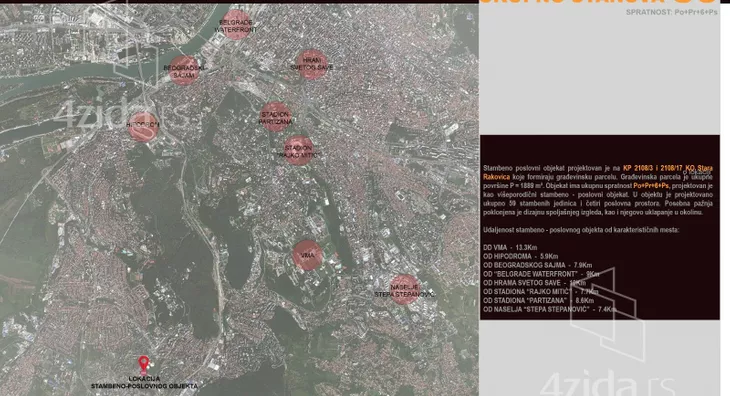Image resolution: width=730 pixels, height=396 pixels.
Task: Click the "OD VMA - 13.3Km" line
Action: (510, 248)
